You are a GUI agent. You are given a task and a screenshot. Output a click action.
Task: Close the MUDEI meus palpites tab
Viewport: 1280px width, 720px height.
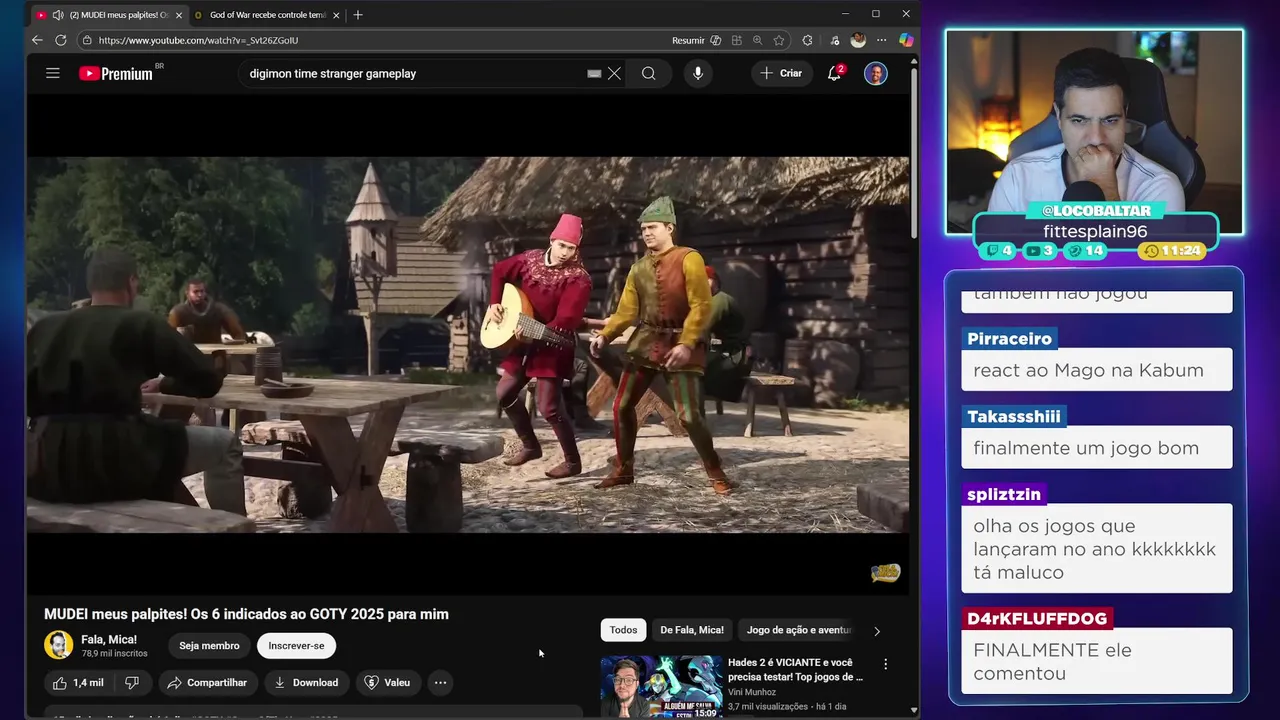179,15
